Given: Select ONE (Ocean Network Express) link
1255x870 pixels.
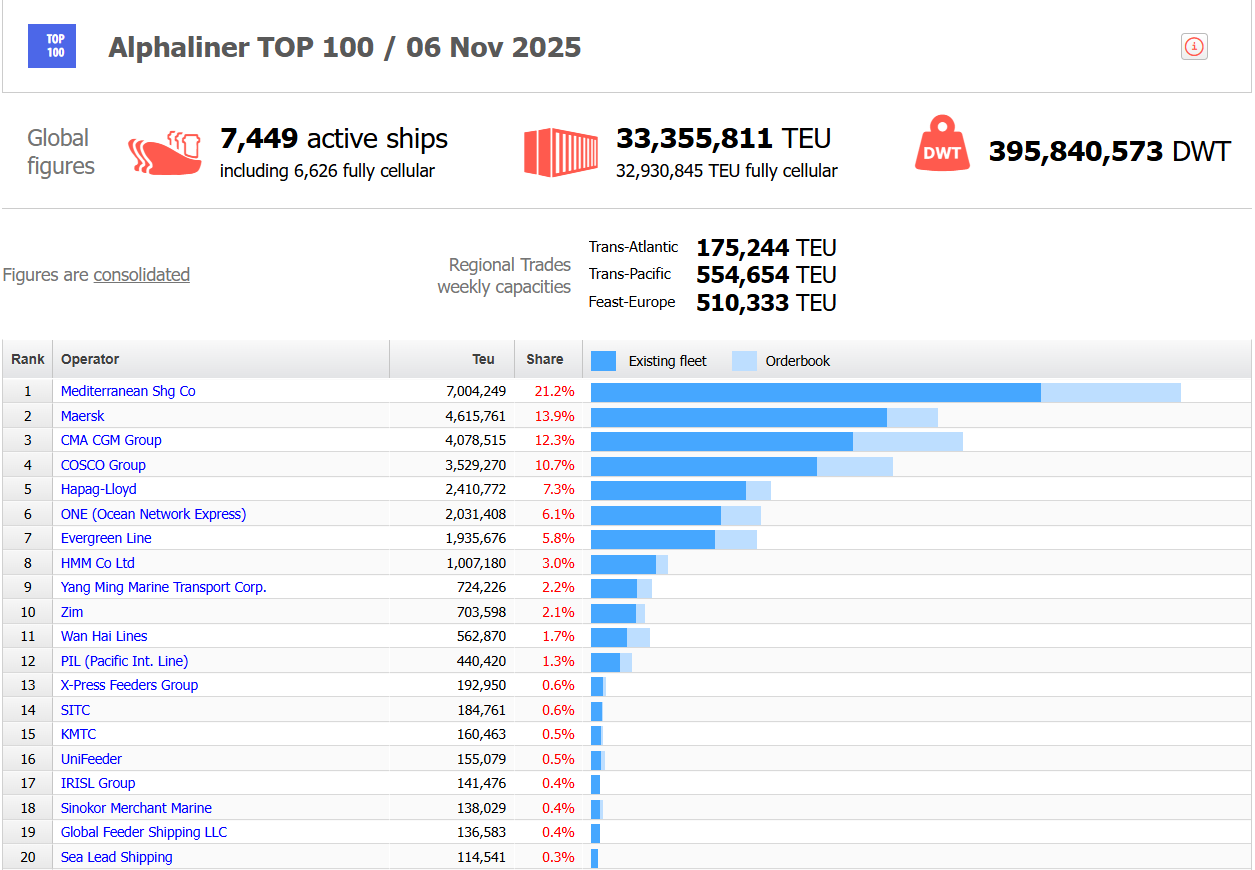Looking at the screenshot, I should [x=153, y=513].
